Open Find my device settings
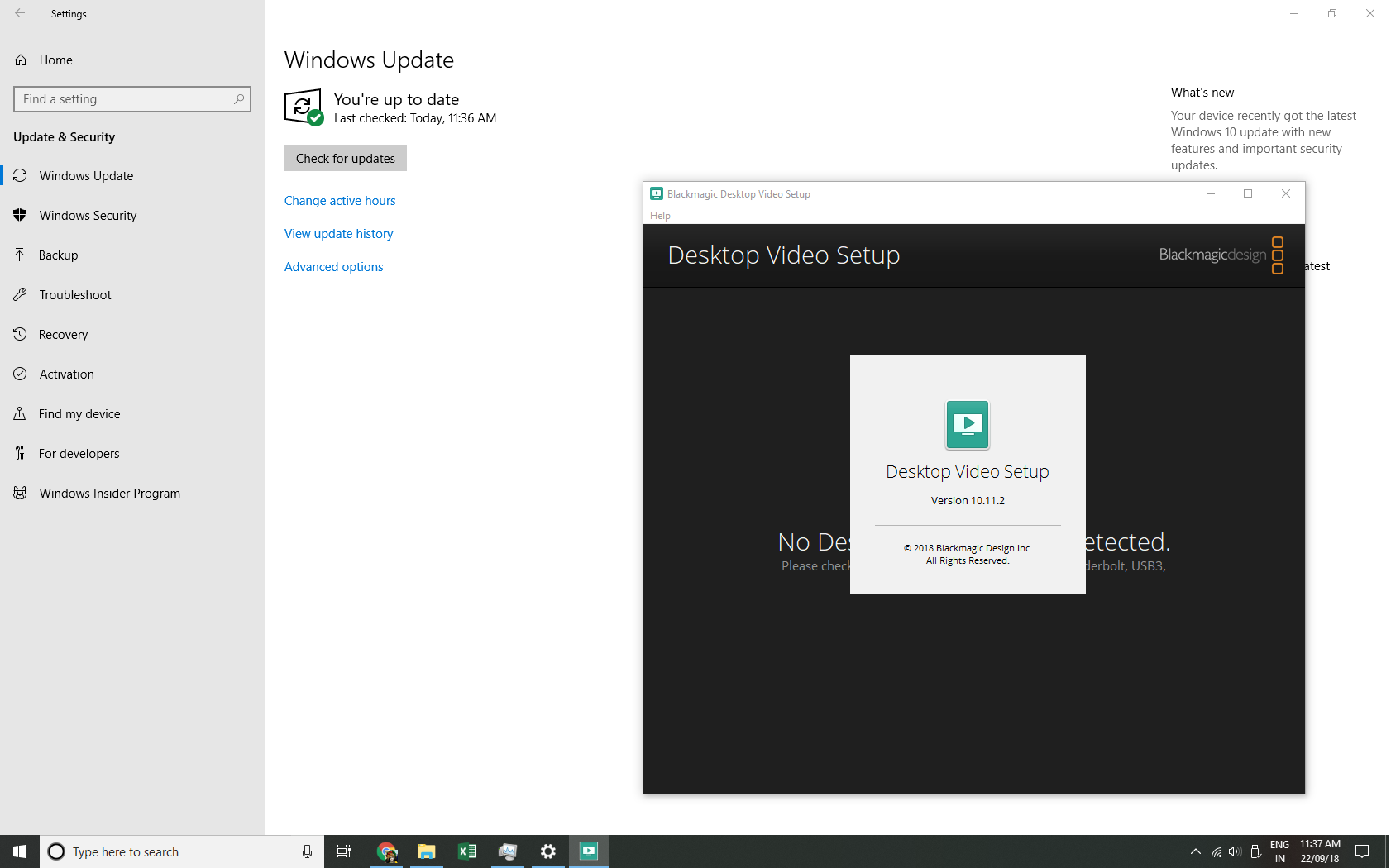 [x=132, y=413]
